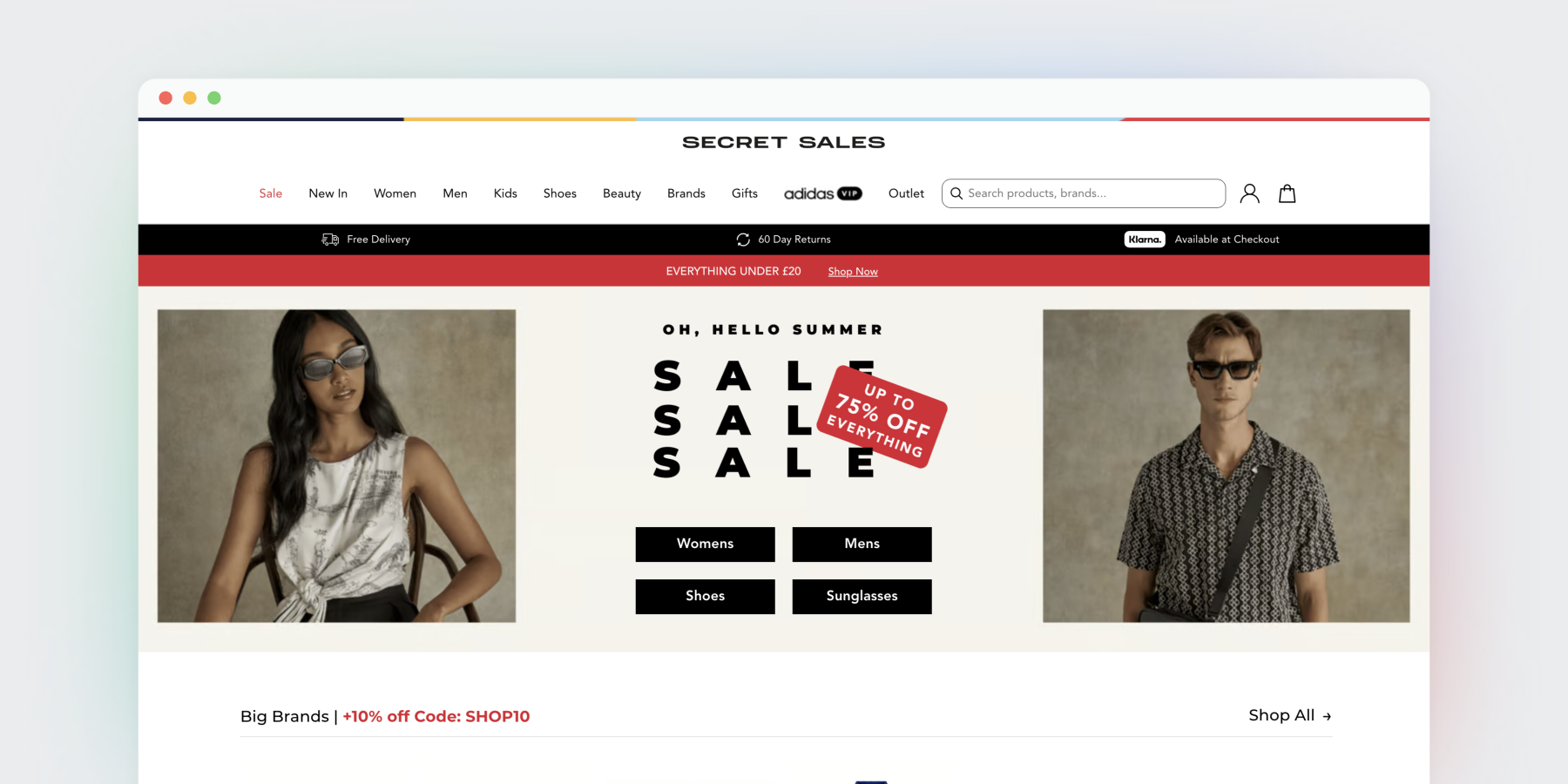This screenshot has height=784, width=1568.
Task: Open the New In menu
Action: (x=328, y=193)
